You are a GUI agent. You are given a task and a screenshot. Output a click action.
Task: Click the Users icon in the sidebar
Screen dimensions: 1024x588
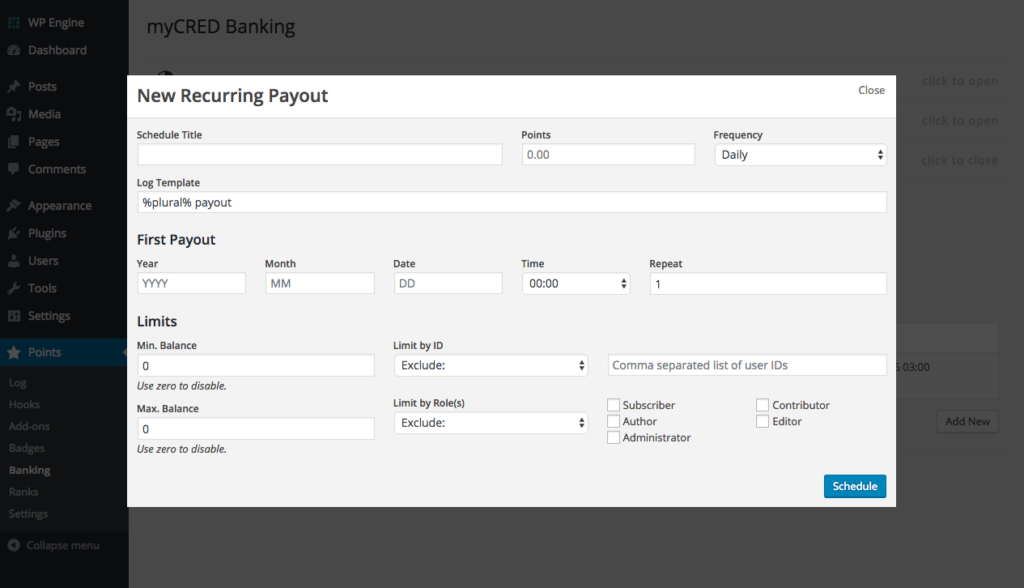pos(15,260)
